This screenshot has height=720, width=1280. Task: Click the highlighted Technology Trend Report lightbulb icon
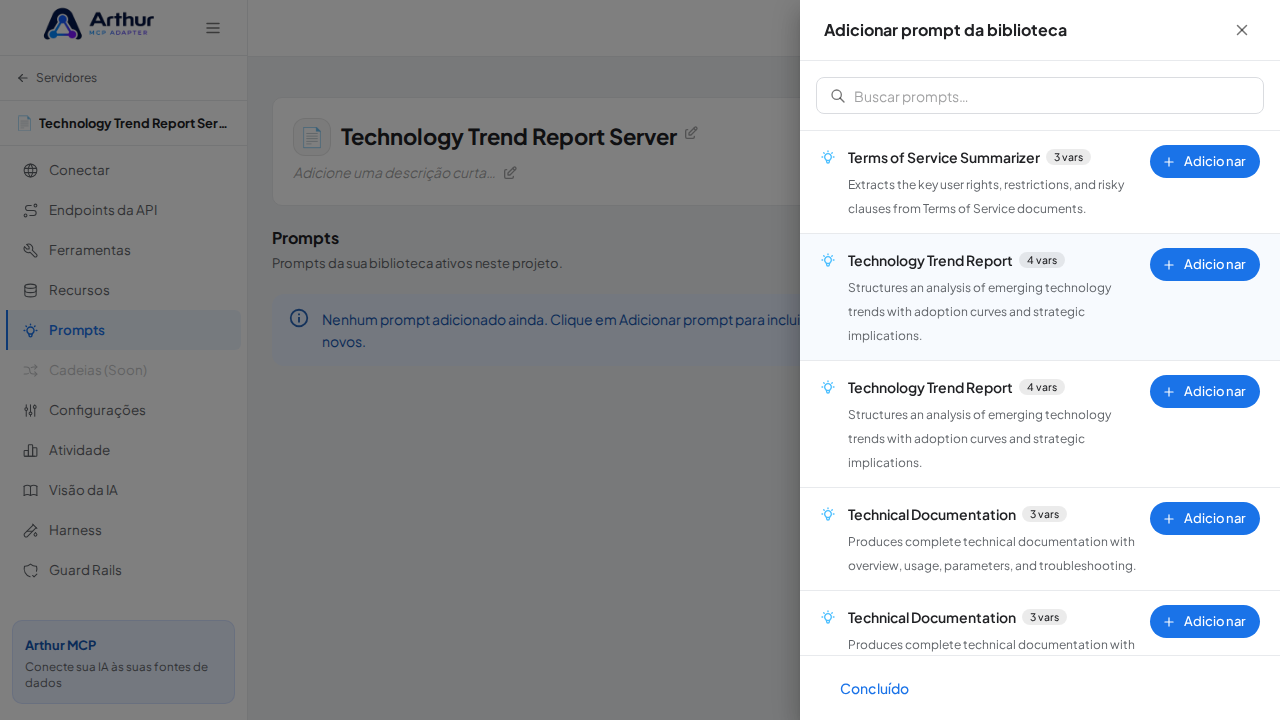point(828,260)
